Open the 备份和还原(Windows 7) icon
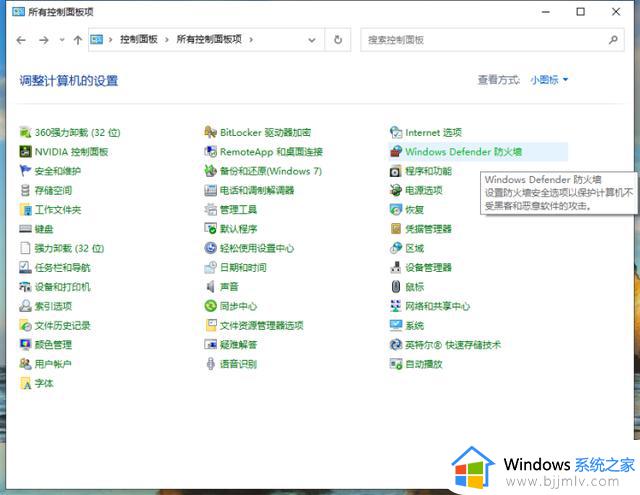Image resolution: width=640 pixels, height=495 pixels. [211, 171]
